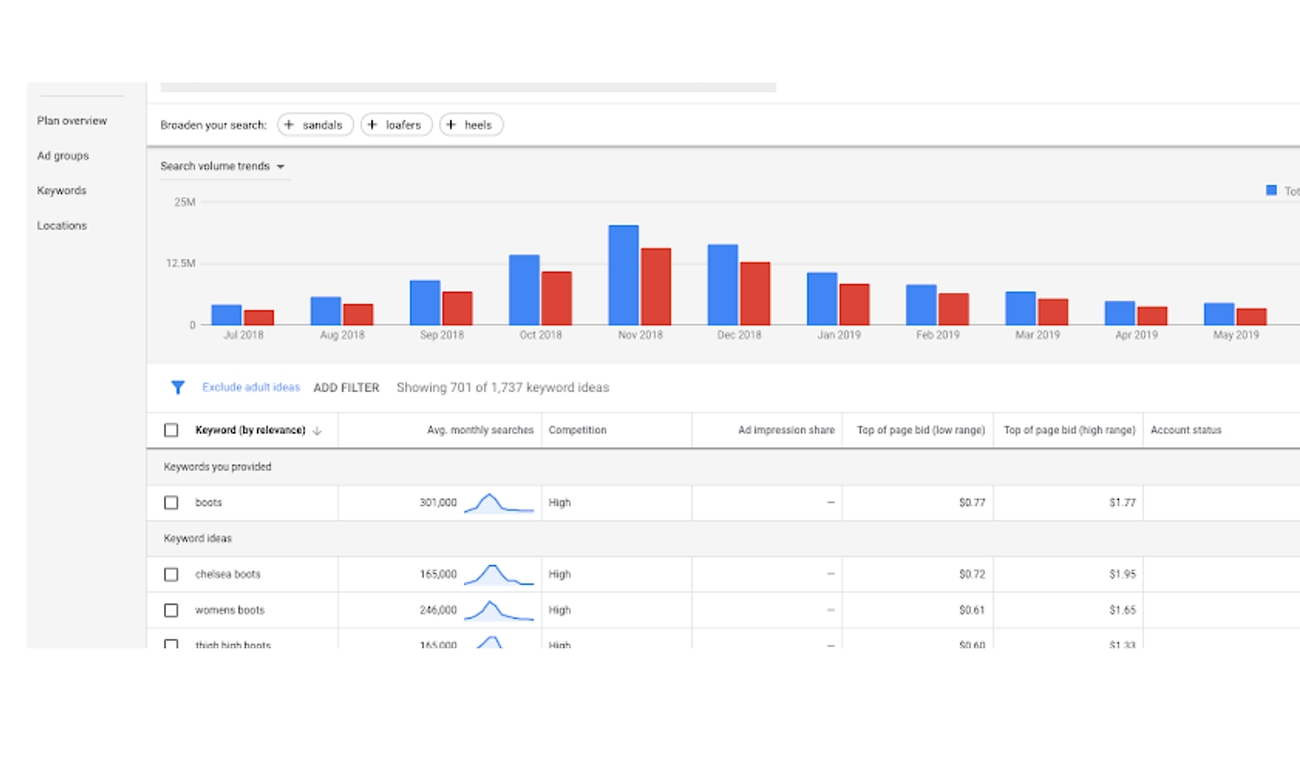Click the 'Keyword ideas' section header

coord(198,539)
